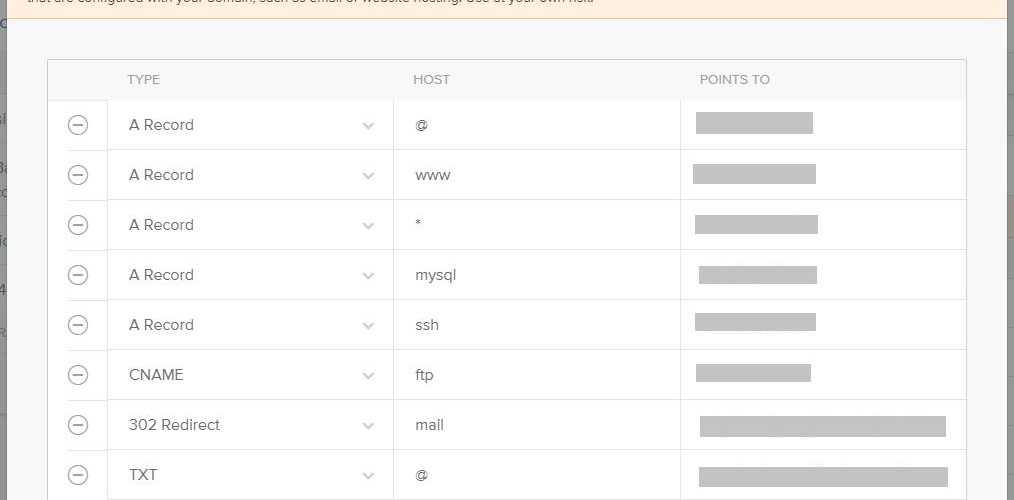Edit Points To value for mail redirect
Screen dimensions: 1014x500
point(823,425)
